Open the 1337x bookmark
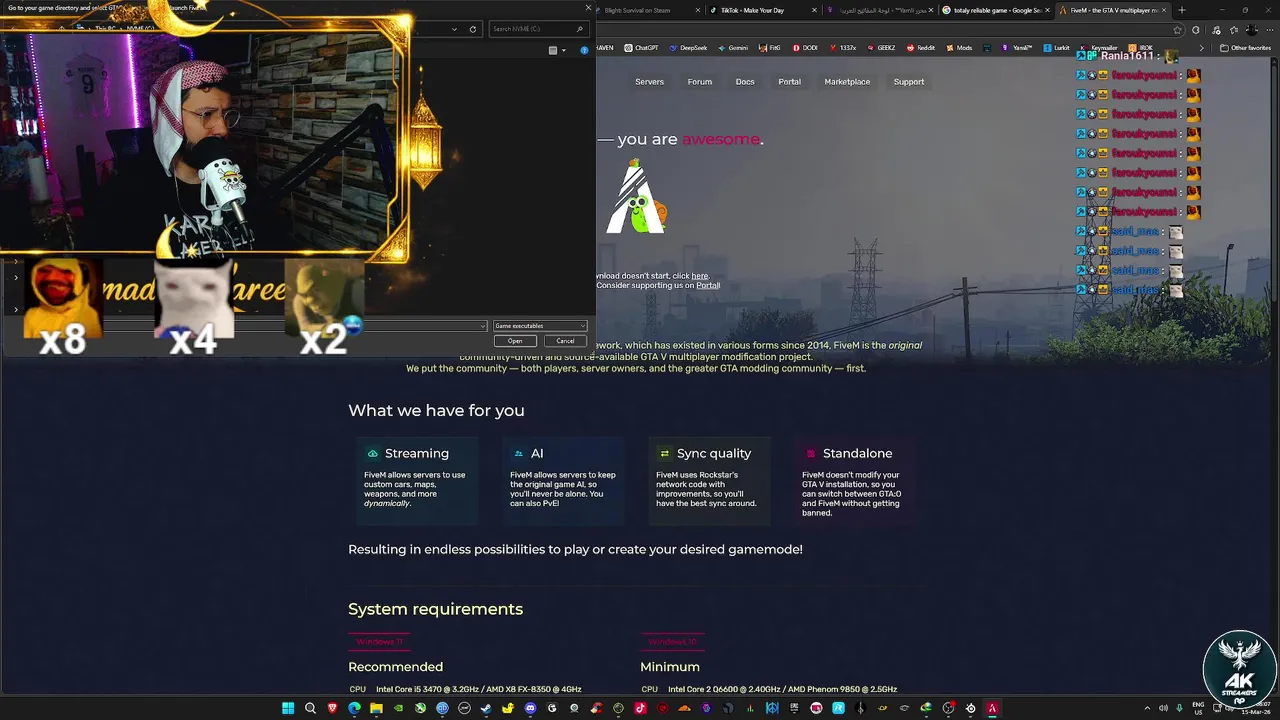Image resolution: width=1280 pixels, height=720 pixels. tap(842, 48)
